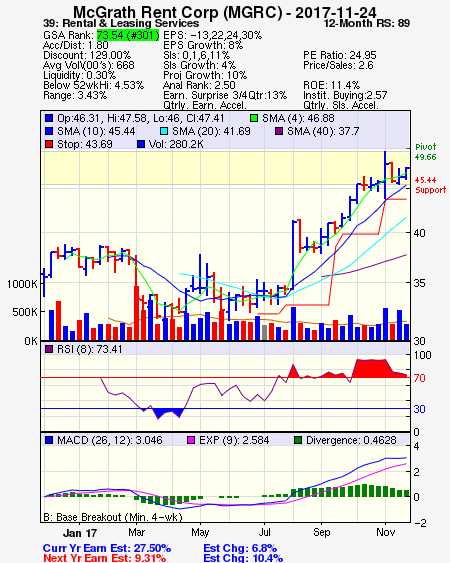Click the purple RSI (8) legend swatch
Image resolution: width=450 pixels, height=563 pixels.
[x=49, y=349]
